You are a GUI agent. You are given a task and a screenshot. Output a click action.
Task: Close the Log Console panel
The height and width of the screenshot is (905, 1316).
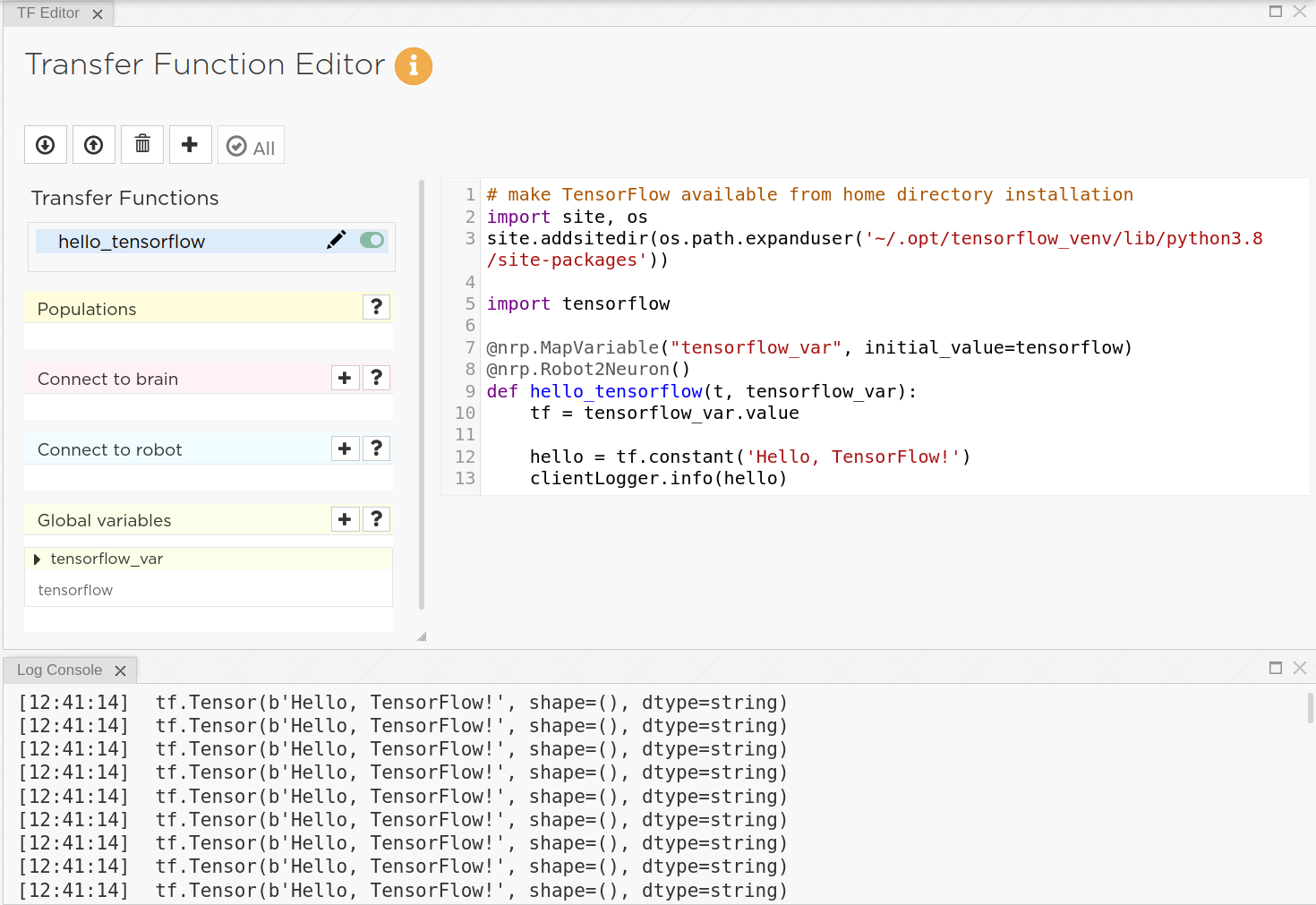(1300, 668)
